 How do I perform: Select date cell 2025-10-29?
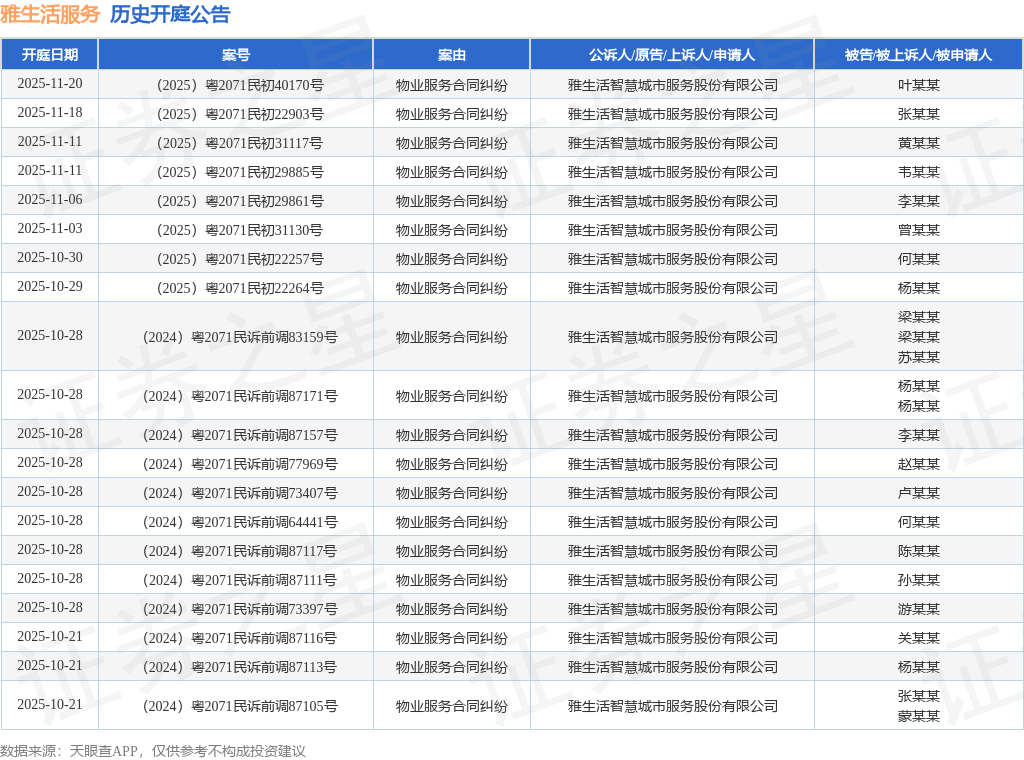50,286
